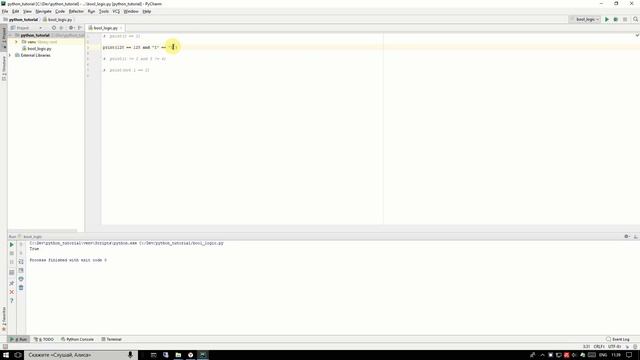The height and width of the screenshot is (360, 640).
Task: Open the Window menu
Action: [x=131, y=11]
